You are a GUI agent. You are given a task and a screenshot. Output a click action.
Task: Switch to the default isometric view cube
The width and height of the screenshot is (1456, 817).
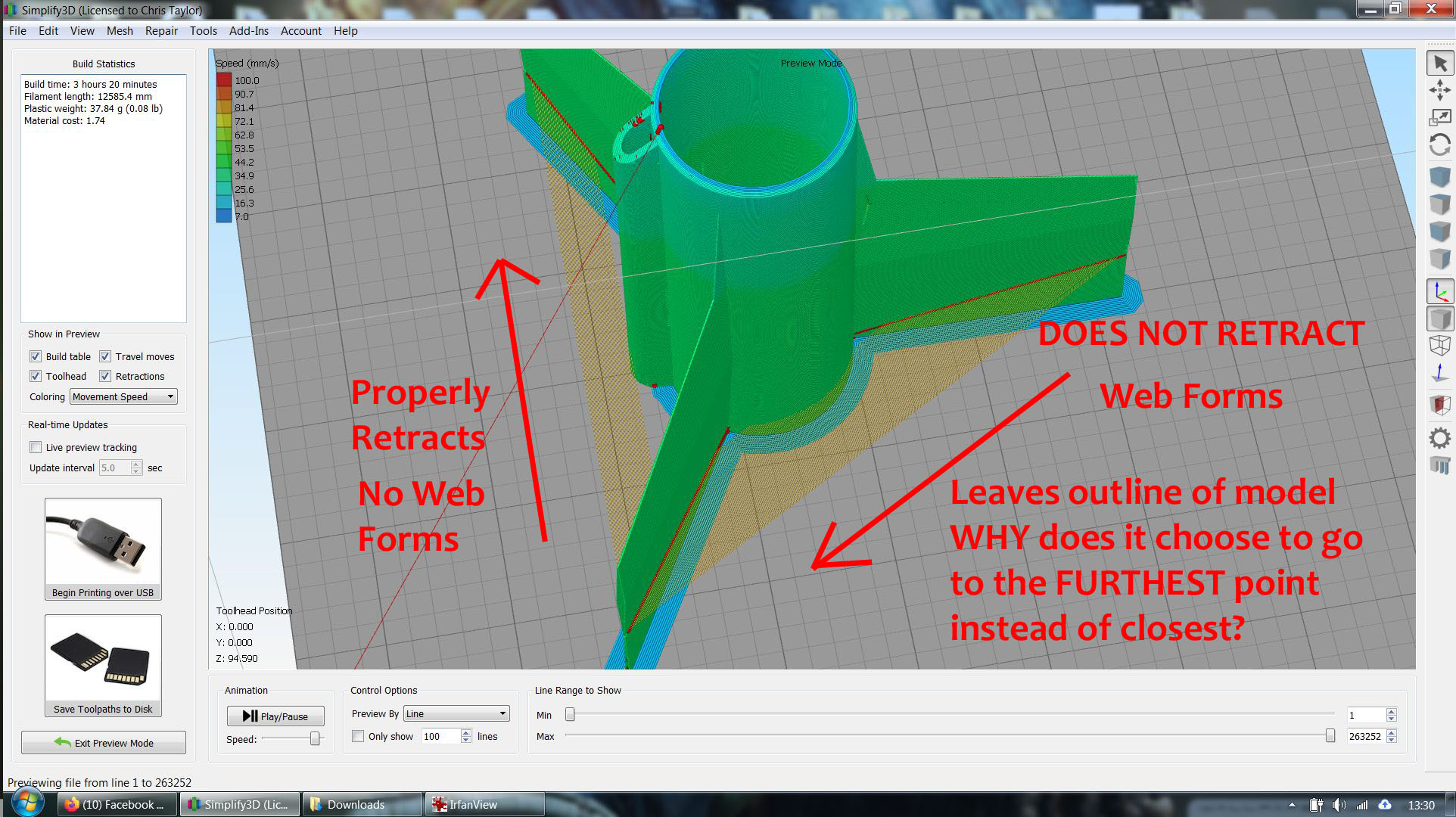click(x=1439, y=177)
